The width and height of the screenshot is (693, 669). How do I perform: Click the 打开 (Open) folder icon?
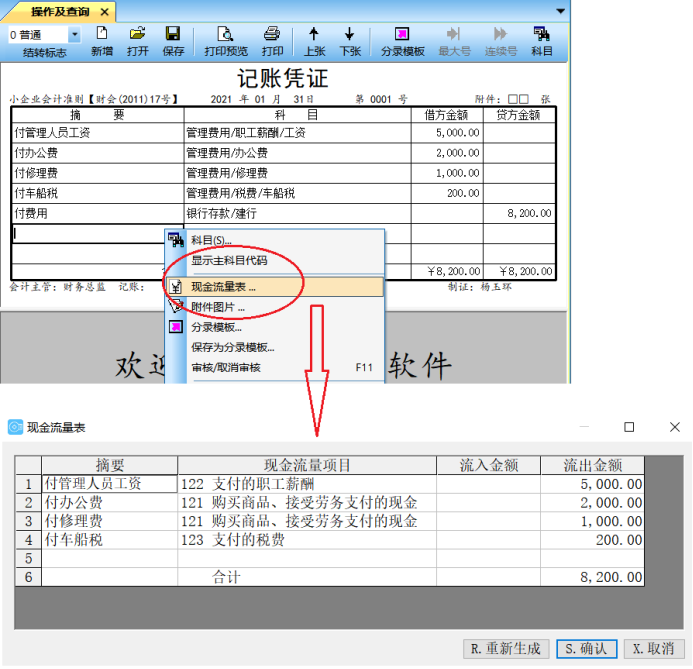click(x=138, y=40)
